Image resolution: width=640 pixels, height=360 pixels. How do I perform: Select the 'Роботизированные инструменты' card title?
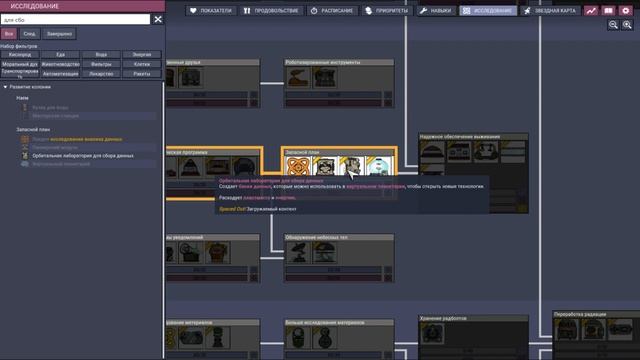[323, 62]
